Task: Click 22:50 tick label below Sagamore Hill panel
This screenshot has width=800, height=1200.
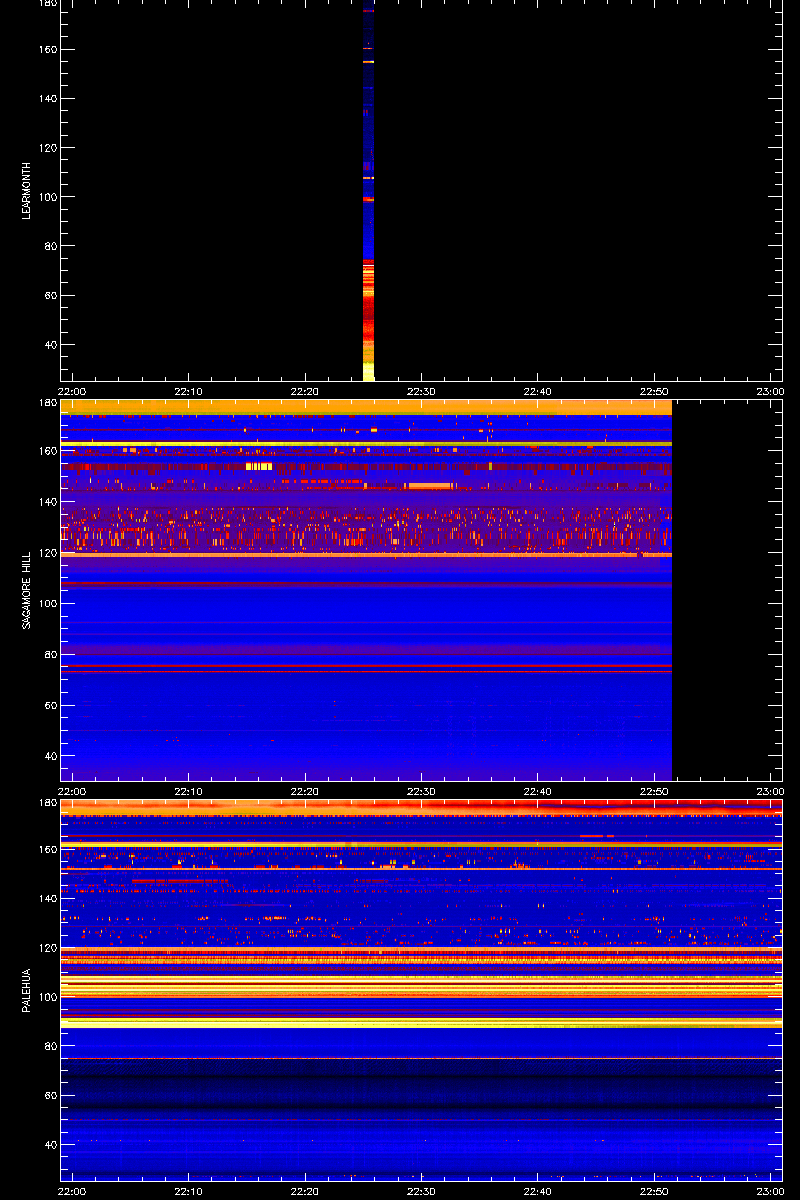Action: tap(654, 791)
